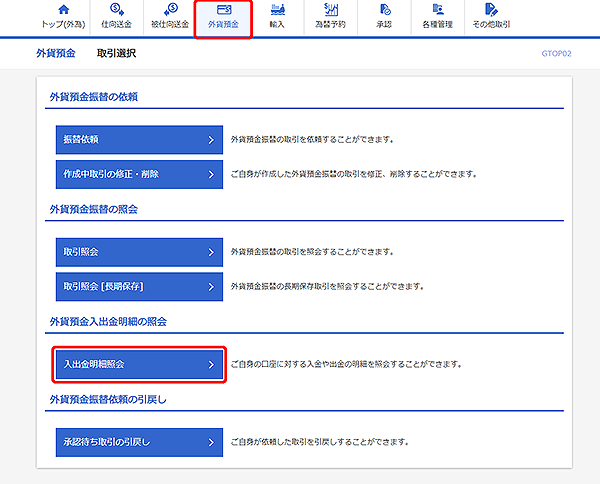Click the 外貨預金 page title
The width and height of the screenshot is (600, 484).
click(56, 53)
